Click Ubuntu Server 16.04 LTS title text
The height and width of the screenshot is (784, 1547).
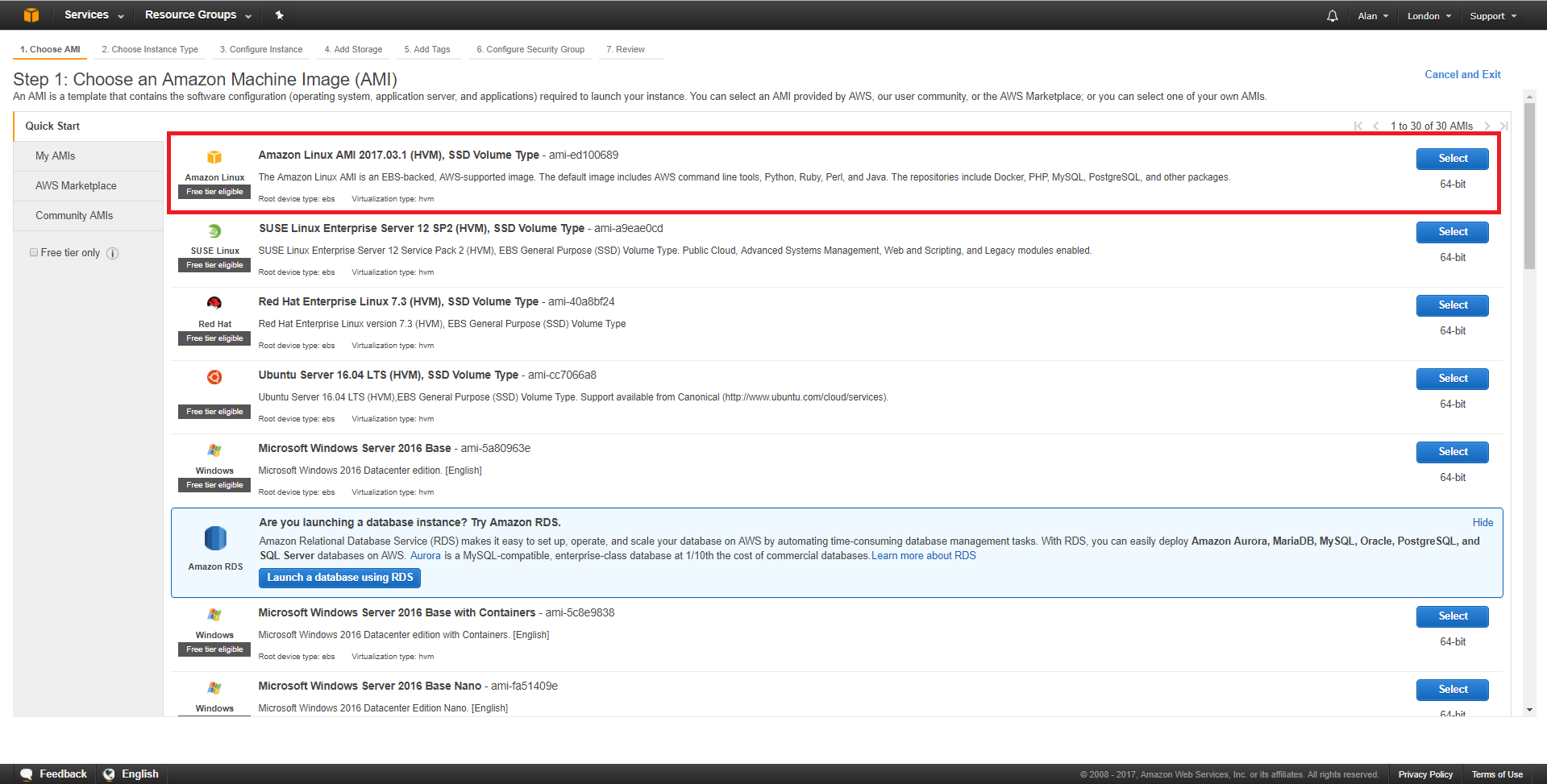388,375
